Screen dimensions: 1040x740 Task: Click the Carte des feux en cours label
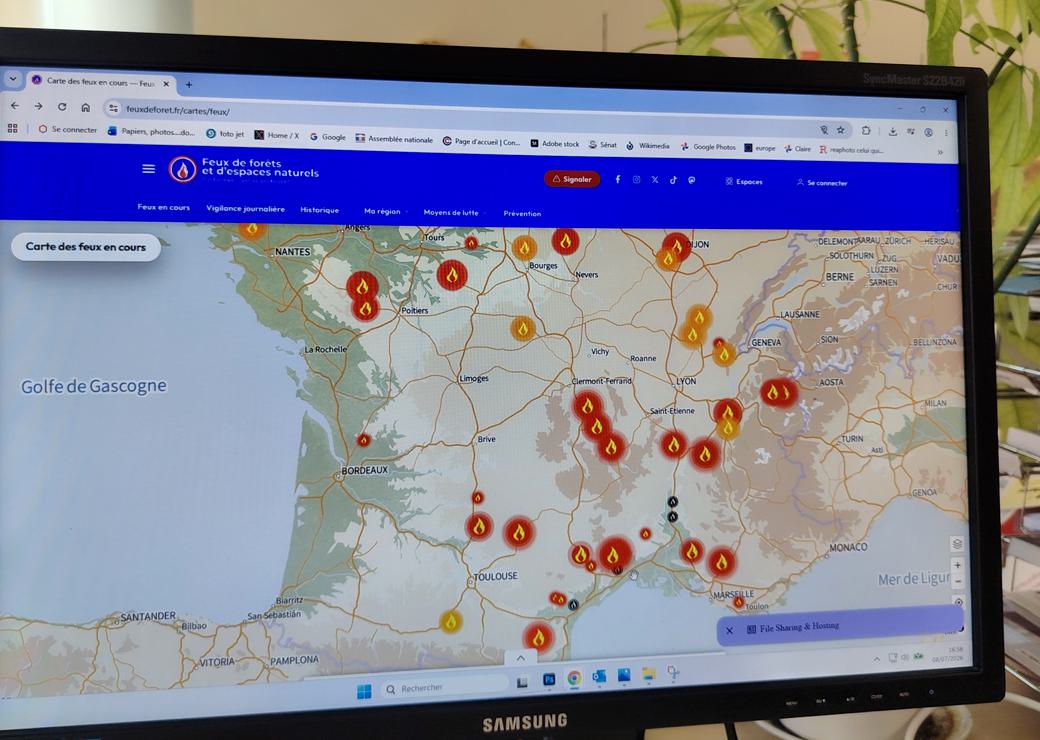(86, 247)
